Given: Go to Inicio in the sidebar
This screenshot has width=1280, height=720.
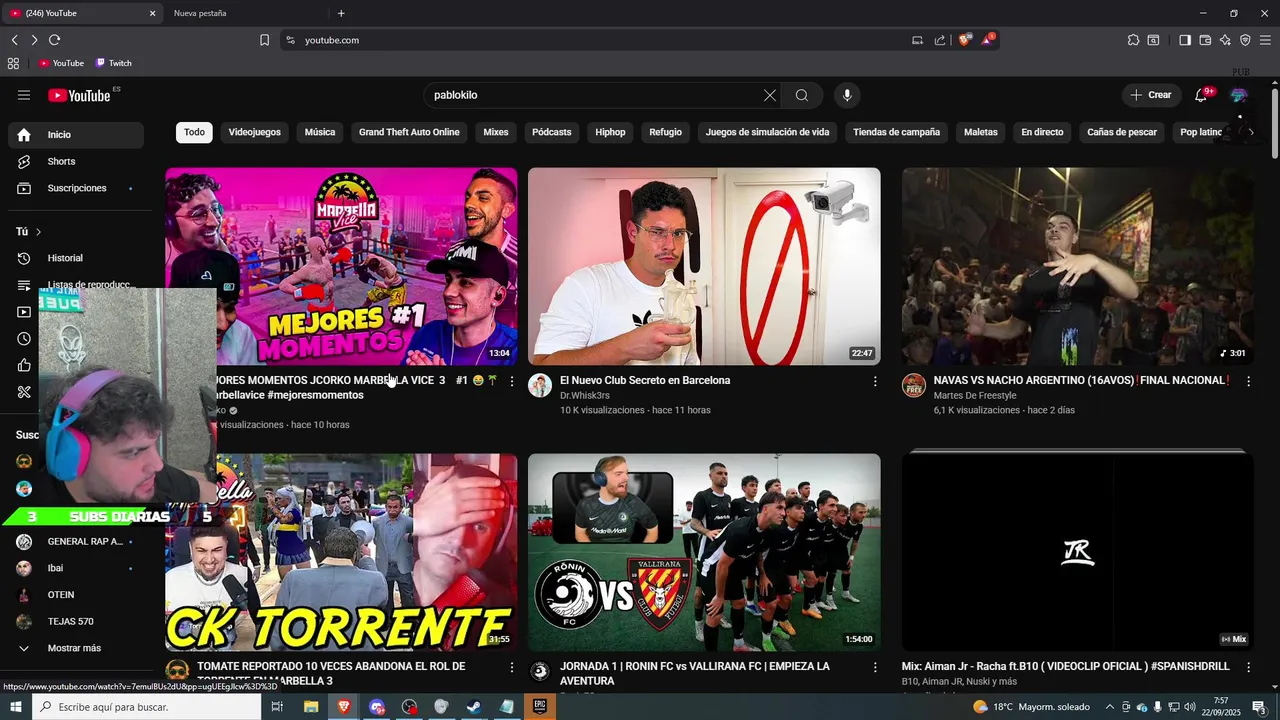Looking at the screenshot, I should tap(76, 135).
